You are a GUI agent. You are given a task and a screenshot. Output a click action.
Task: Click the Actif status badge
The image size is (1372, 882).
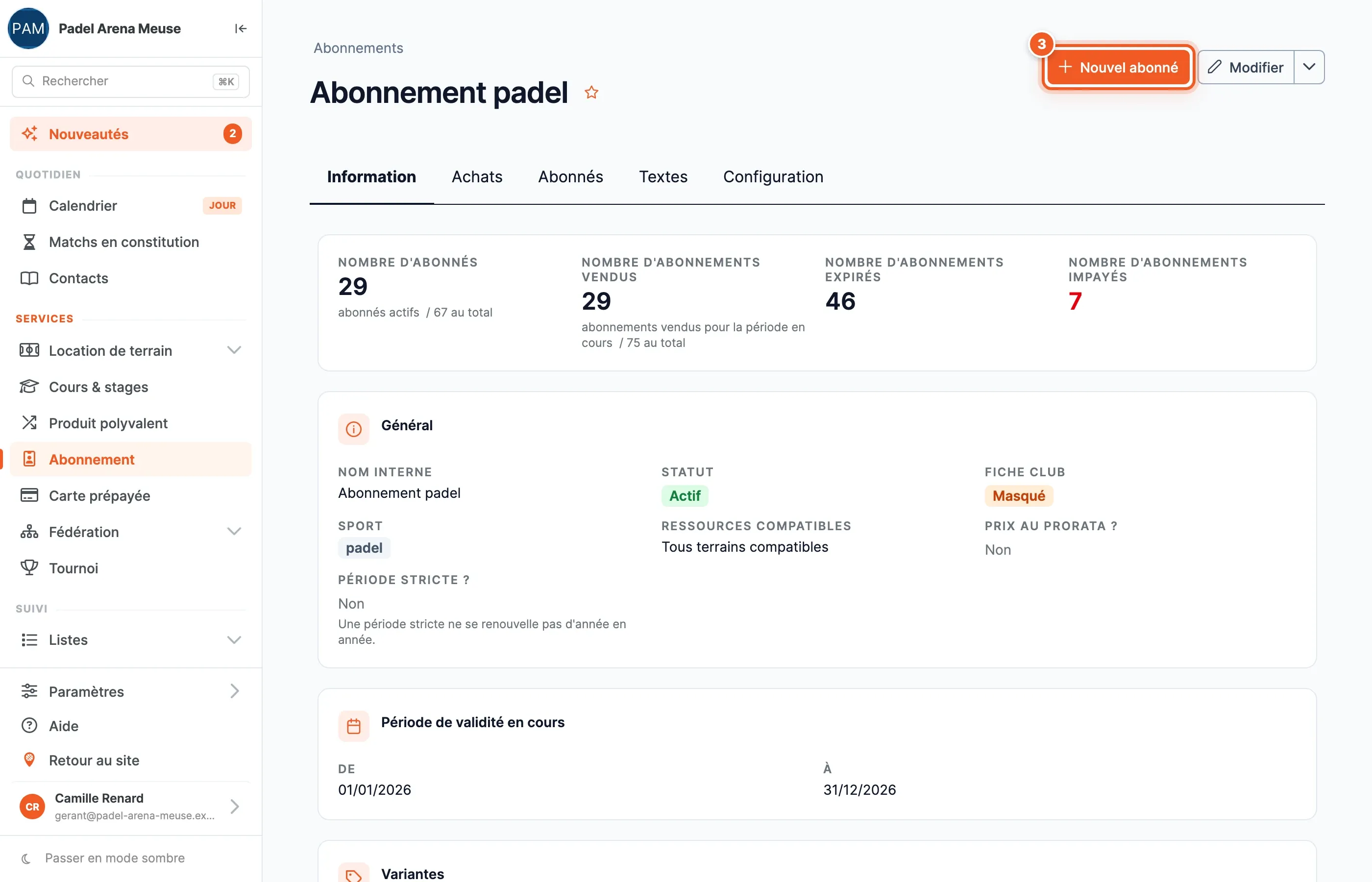pyautogui.click(x=685, y=496)
